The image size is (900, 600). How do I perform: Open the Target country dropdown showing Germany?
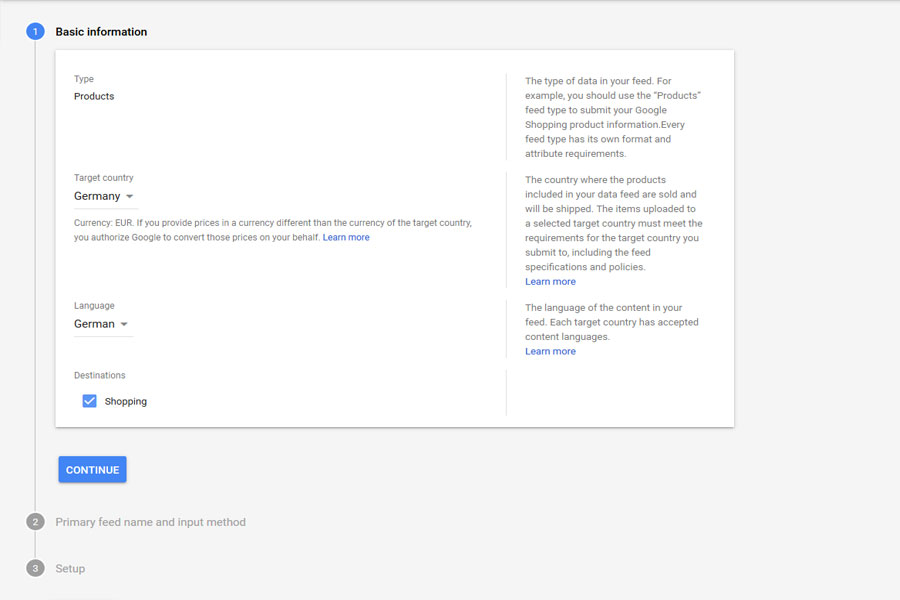[98, 197]
